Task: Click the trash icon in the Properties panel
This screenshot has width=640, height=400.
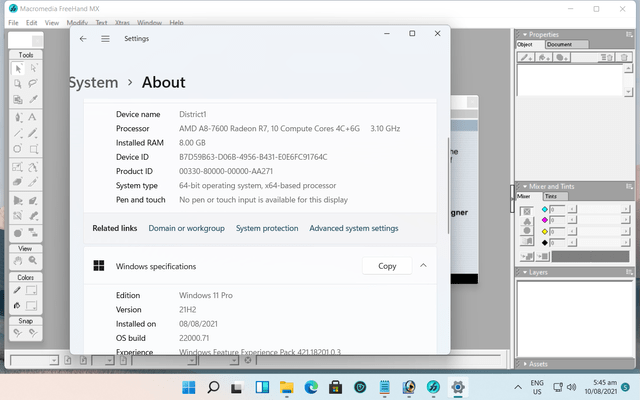Action: pos(624,58)
